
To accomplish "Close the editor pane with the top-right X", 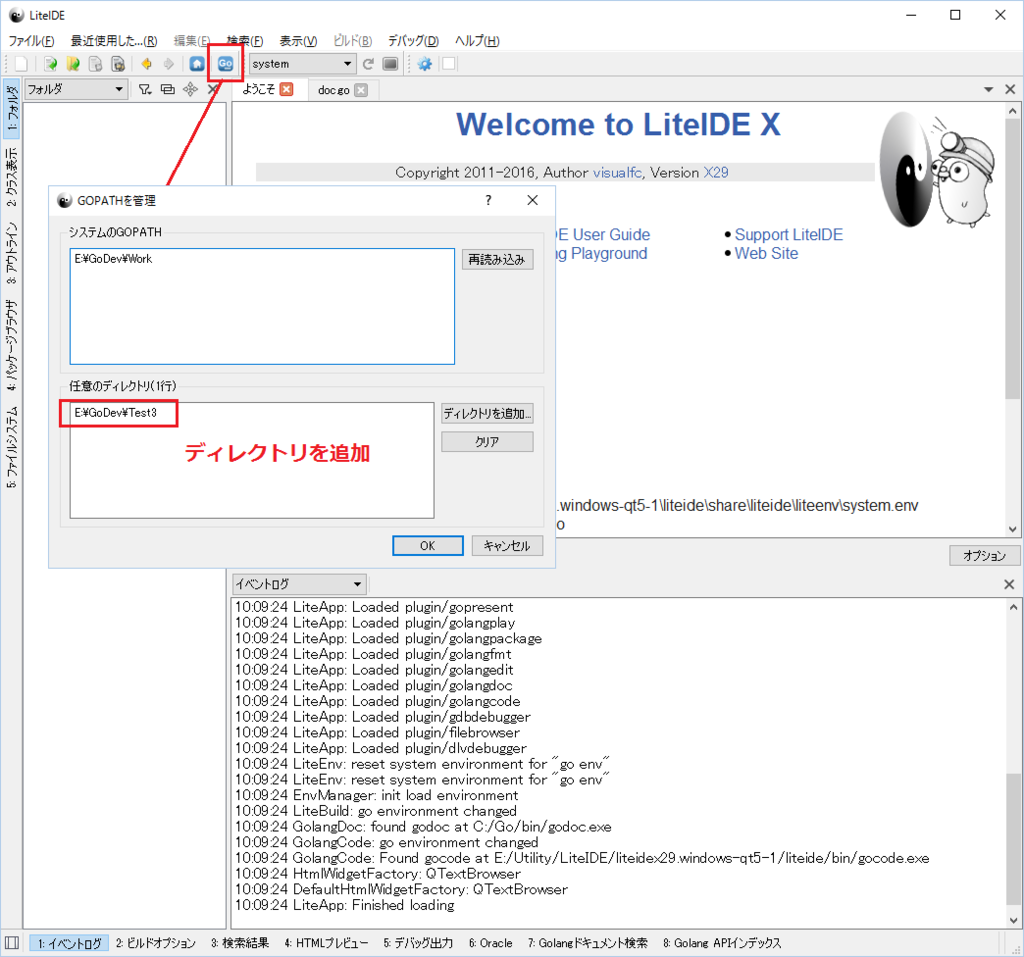I will click(1010, 89).
